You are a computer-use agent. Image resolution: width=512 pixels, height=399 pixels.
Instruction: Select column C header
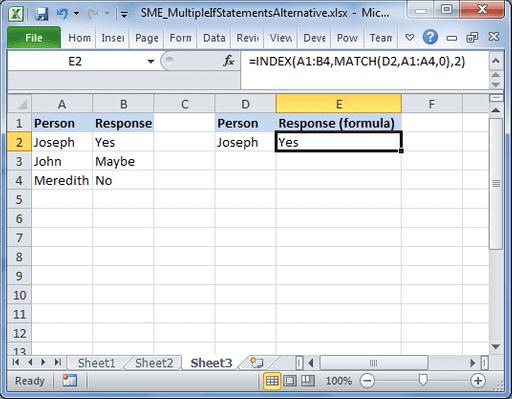click(185, 104)
